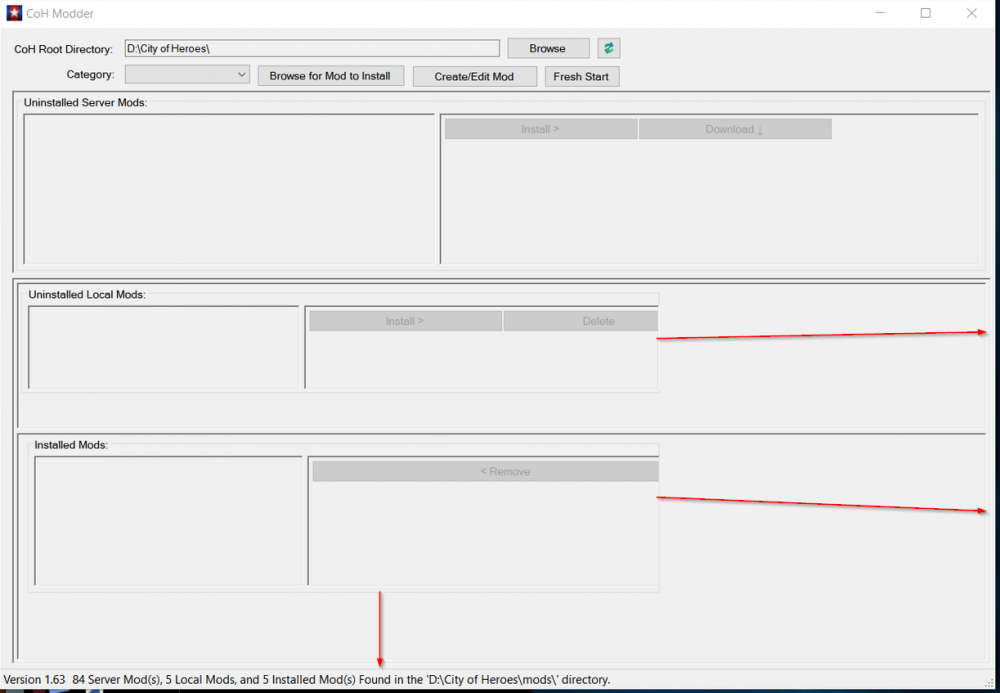This screenshot has width=1000, height=693.
Task: Click the CoH Root Directory path field
Action: point(311,49)
